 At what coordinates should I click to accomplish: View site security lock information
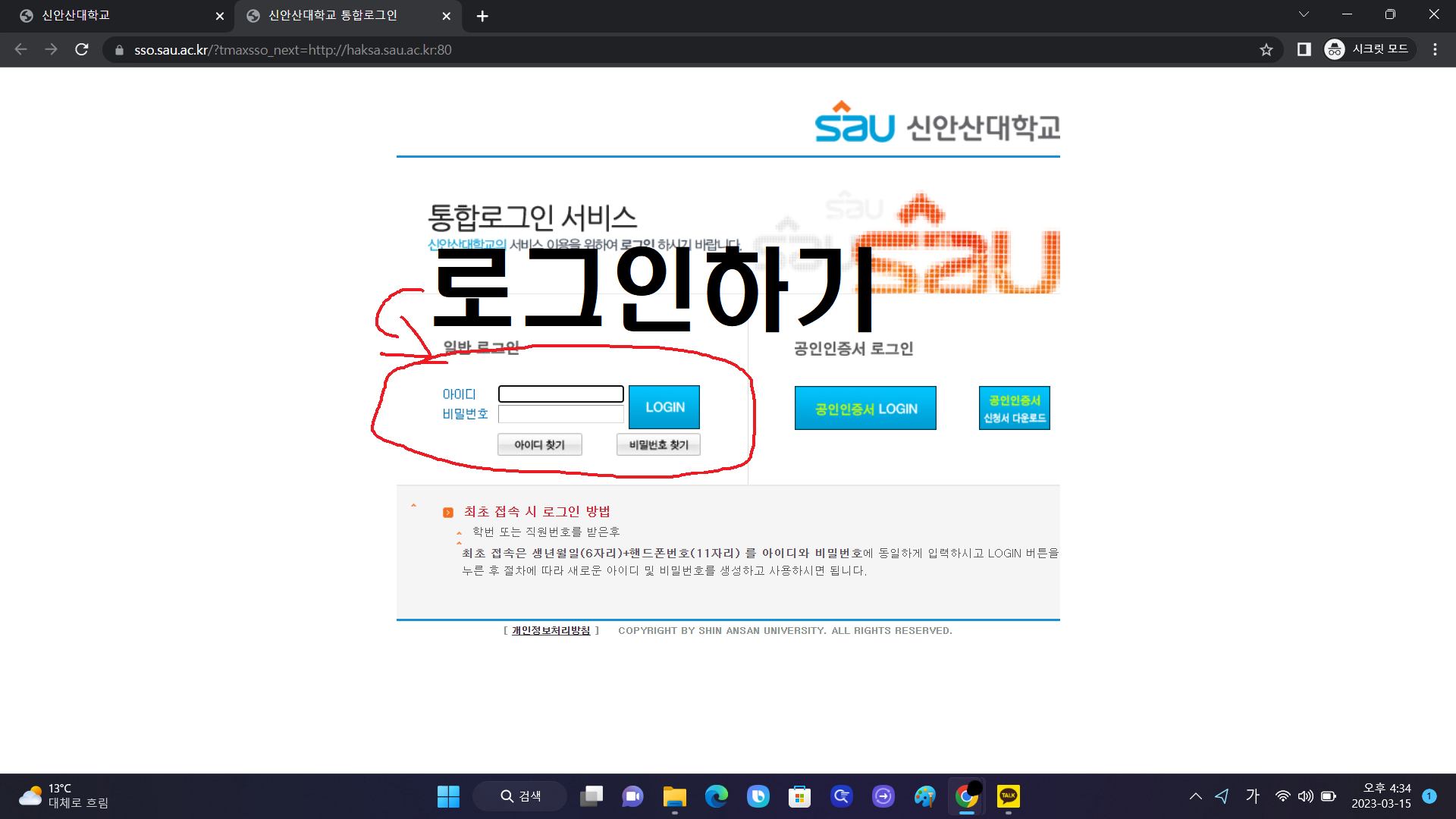pyautogui.click(x=119, y=50)
